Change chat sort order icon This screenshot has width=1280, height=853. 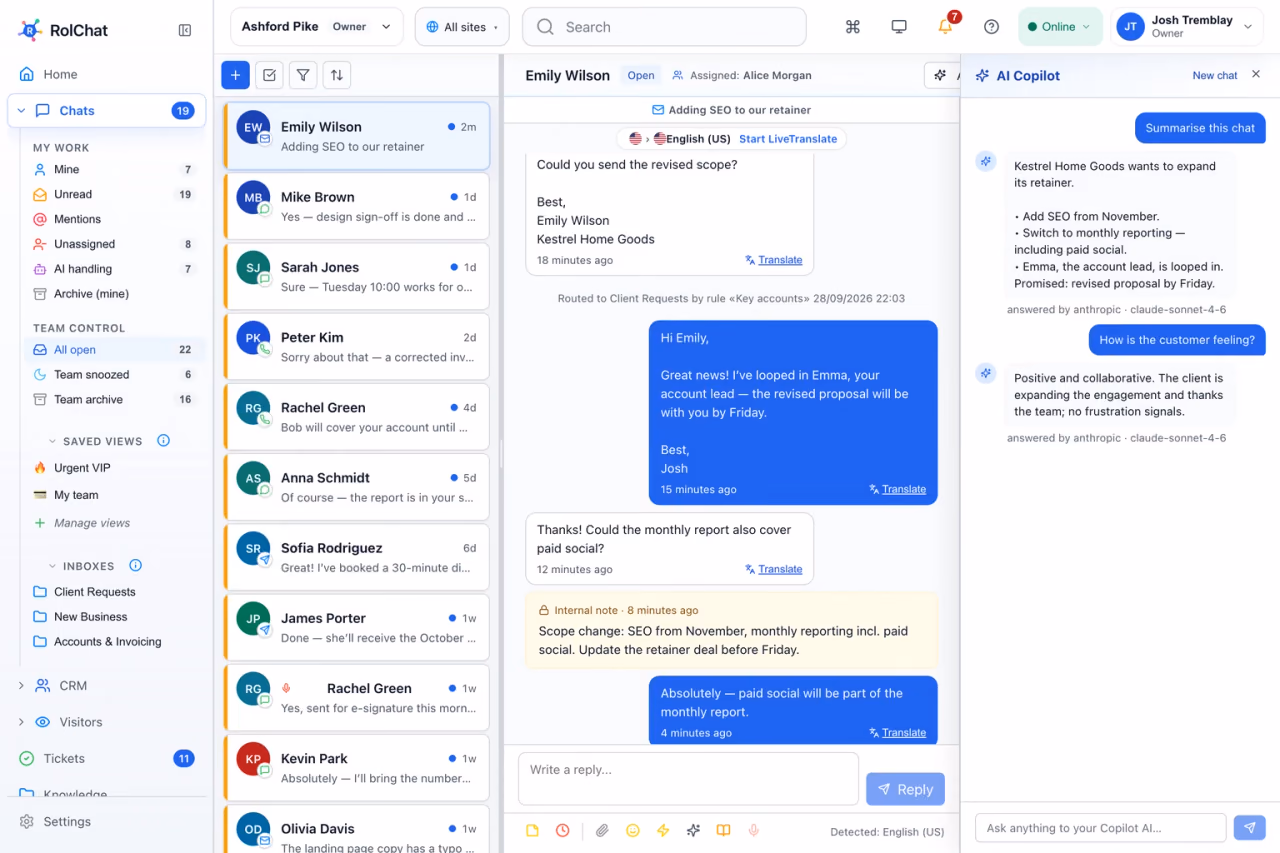[x=337, y=75]
